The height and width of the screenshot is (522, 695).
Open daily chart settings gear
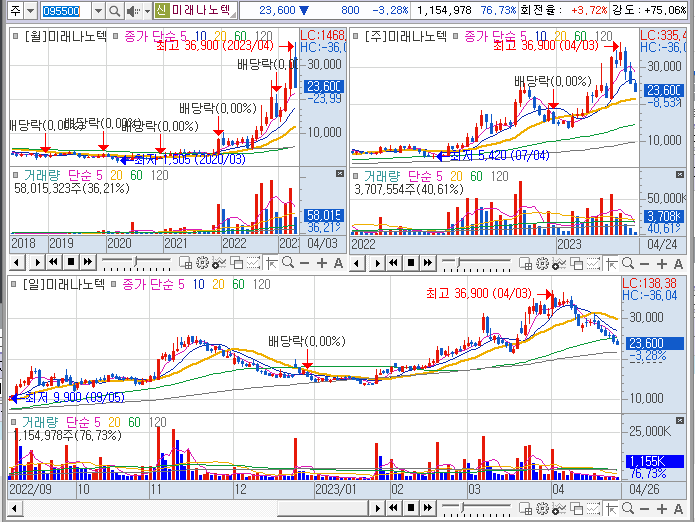click(542, 509)
